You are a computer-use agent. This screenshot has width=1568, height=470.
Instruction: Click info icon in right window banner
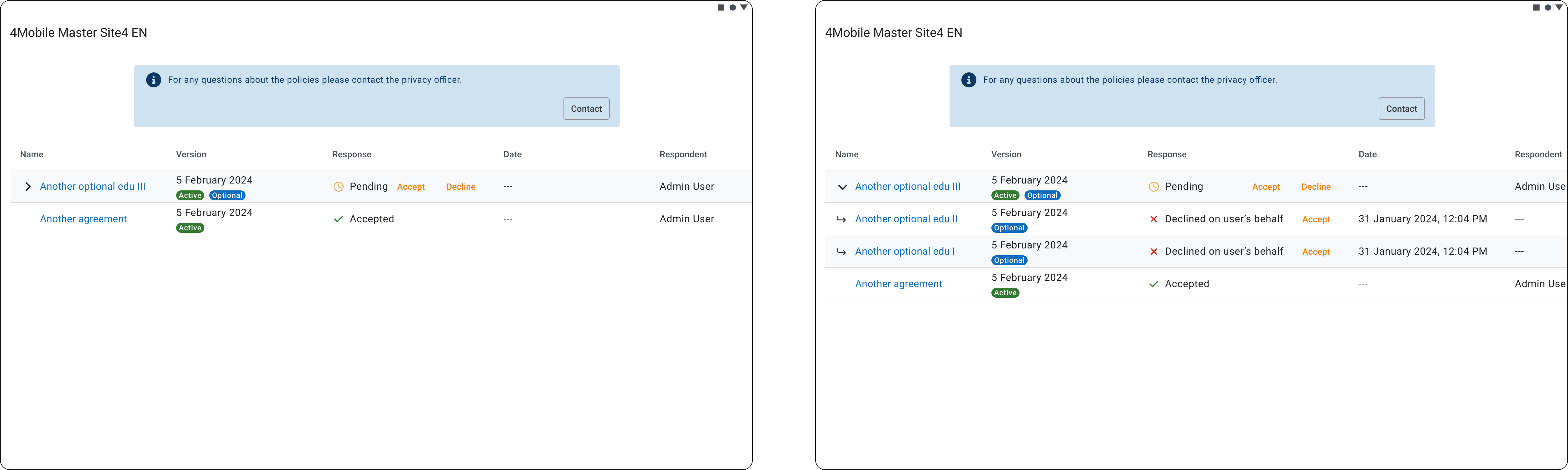point(968,80)
